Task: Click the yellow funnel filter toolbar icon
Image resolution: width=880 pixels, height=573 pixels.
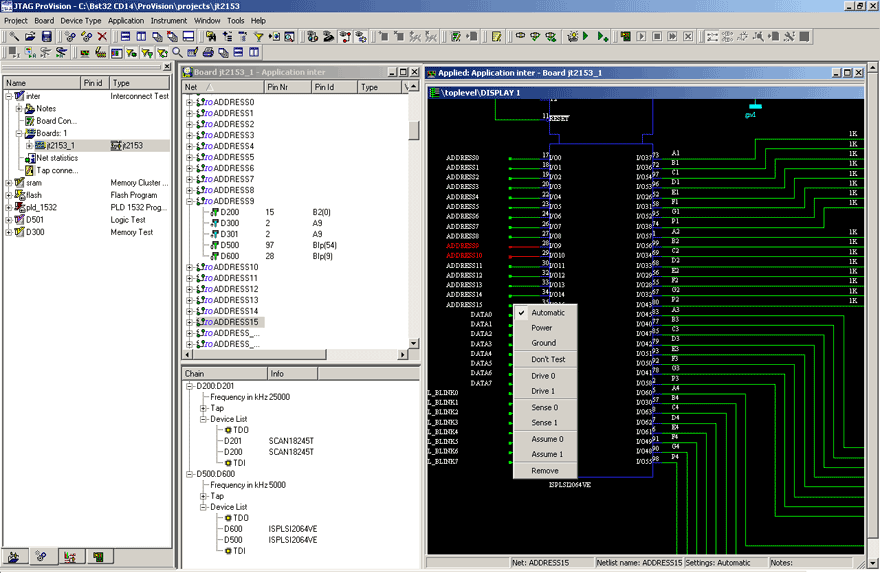Action: (x=257, y=36)
